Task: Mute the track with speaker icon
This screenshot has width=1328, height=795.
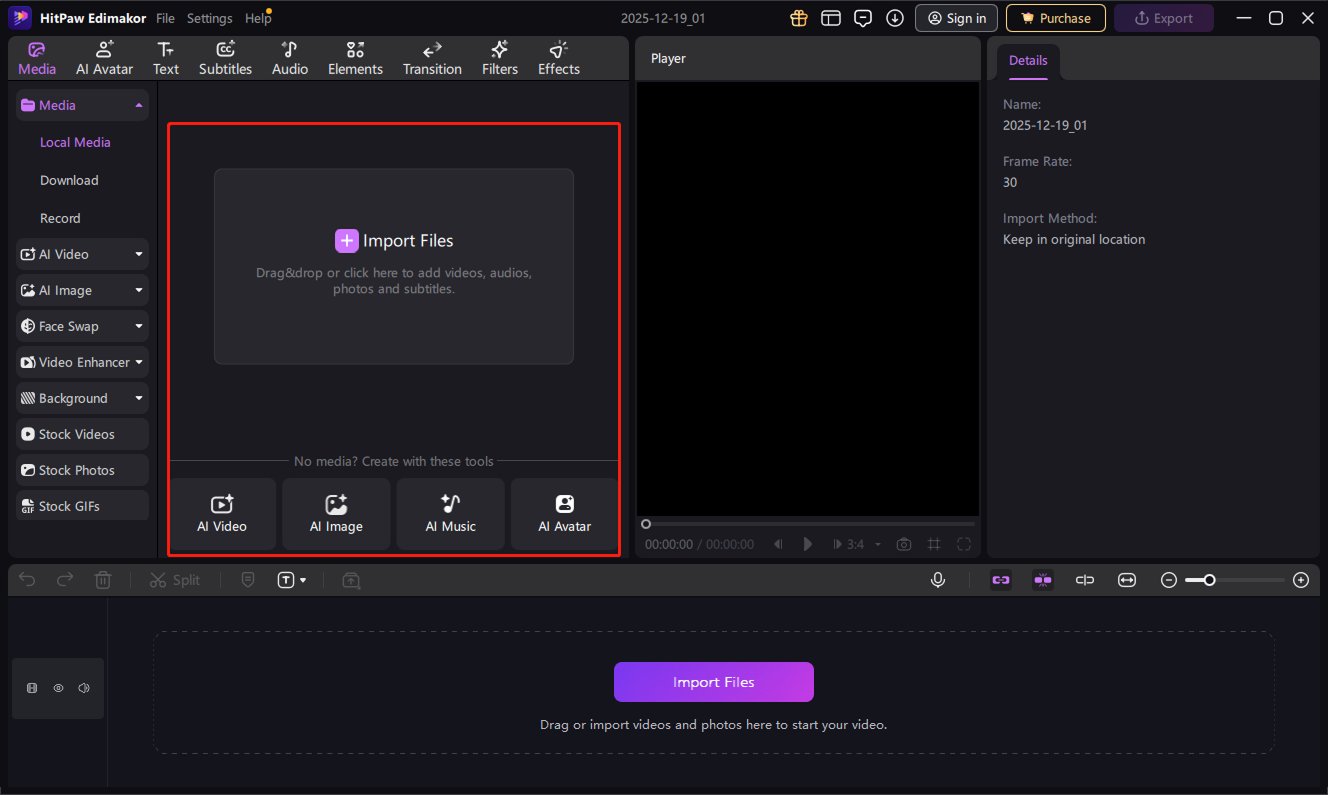Action: pyautogui.click(x=84, y=688)
